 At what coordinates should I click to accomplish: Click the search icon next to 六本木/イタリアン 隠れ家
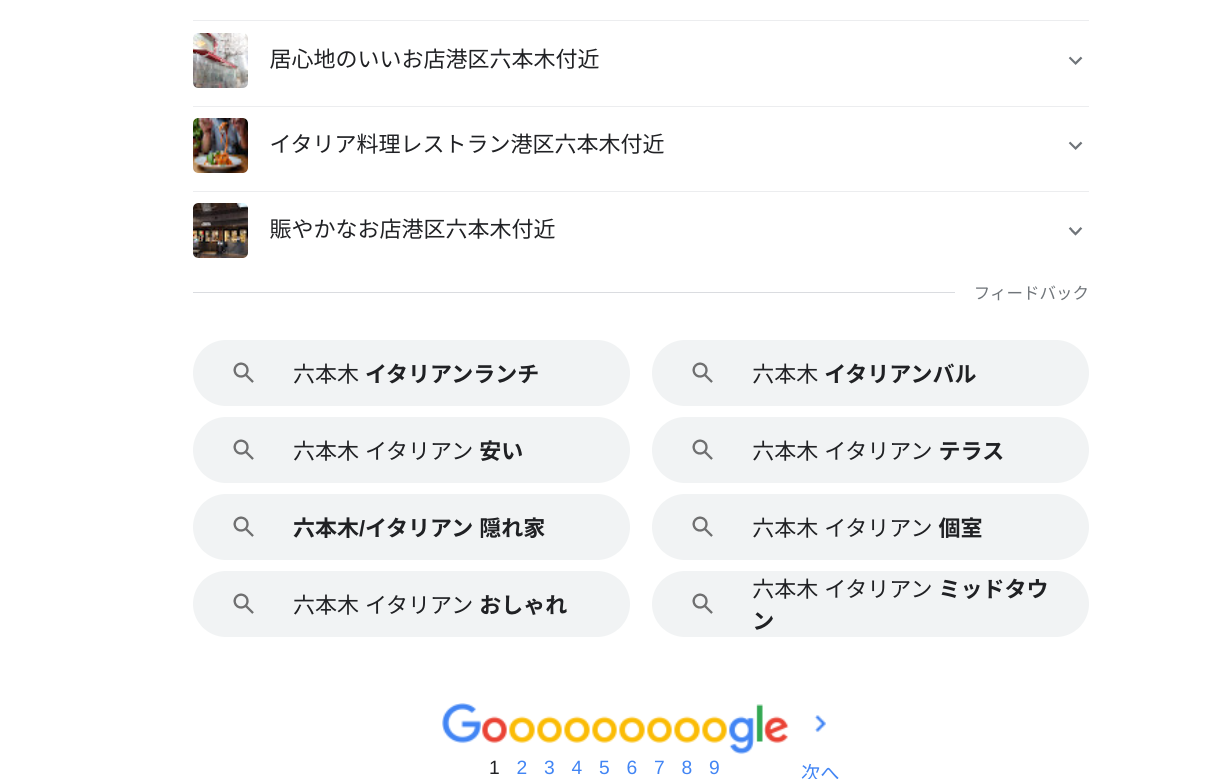pos(244,527)
